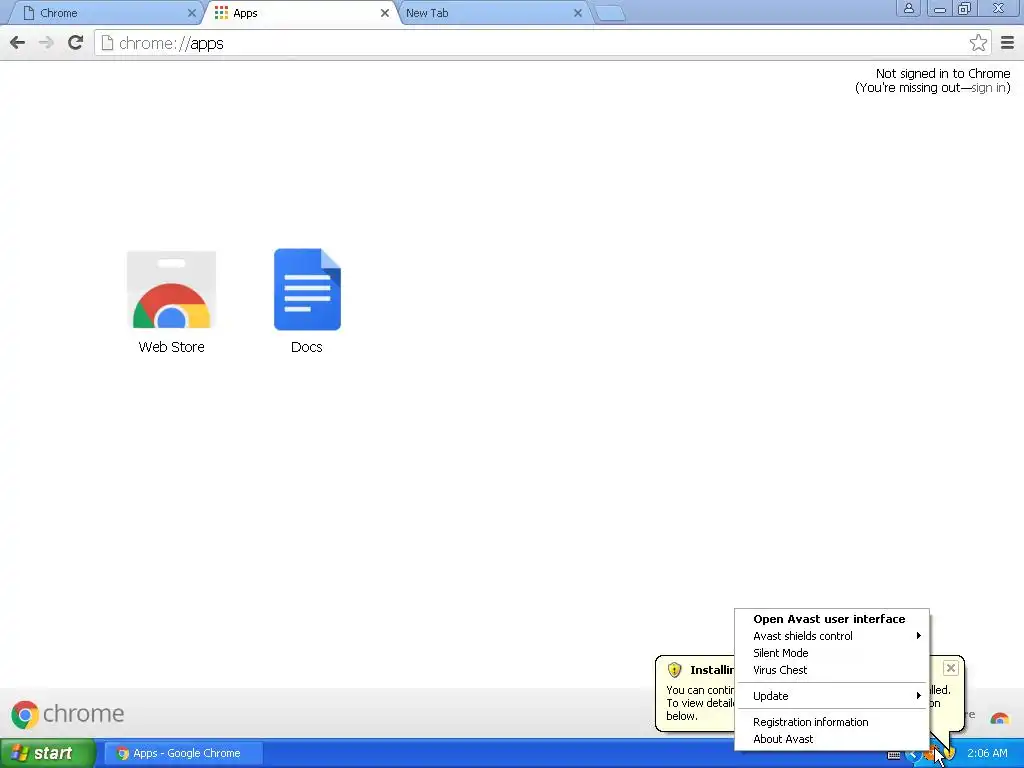Image resolution: width=1024 pixels, height=768 pixels.
Task: Expand the Avast shields control submenu
Action: tap(831, 636)
